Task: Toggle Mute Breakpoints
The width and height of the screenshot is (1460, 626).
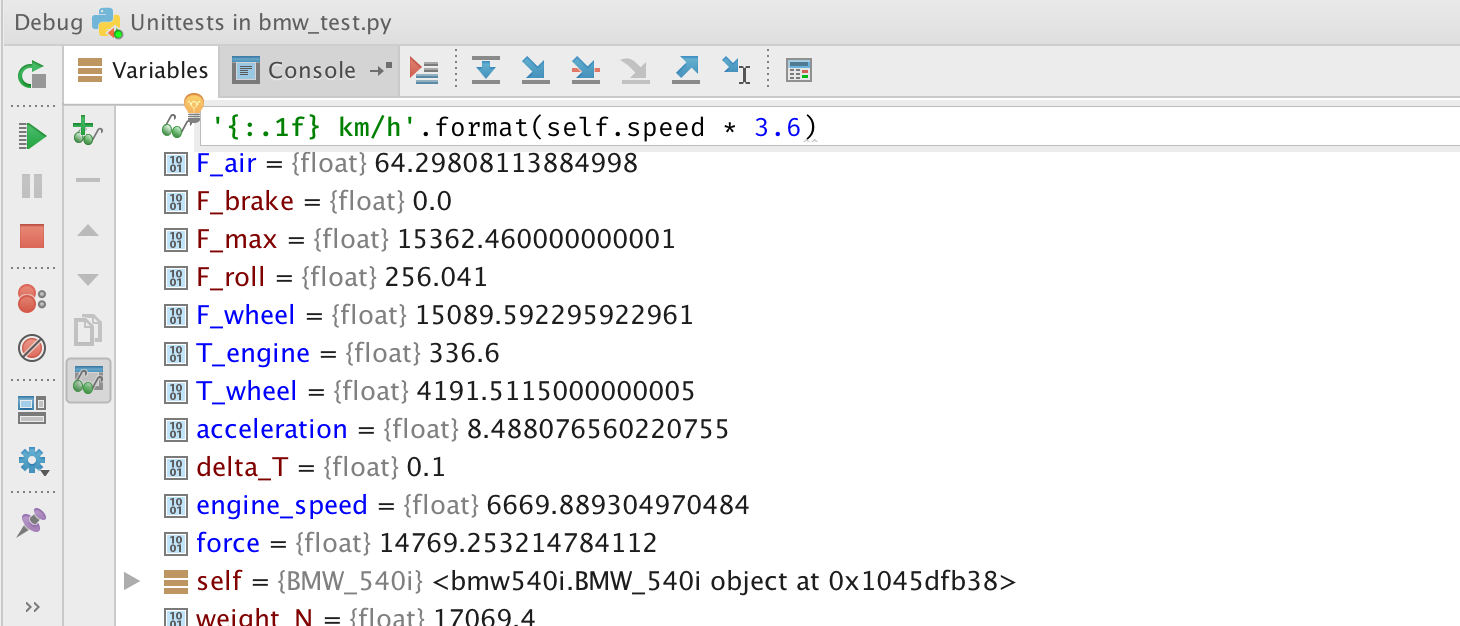Action: (x=32, y=348)
